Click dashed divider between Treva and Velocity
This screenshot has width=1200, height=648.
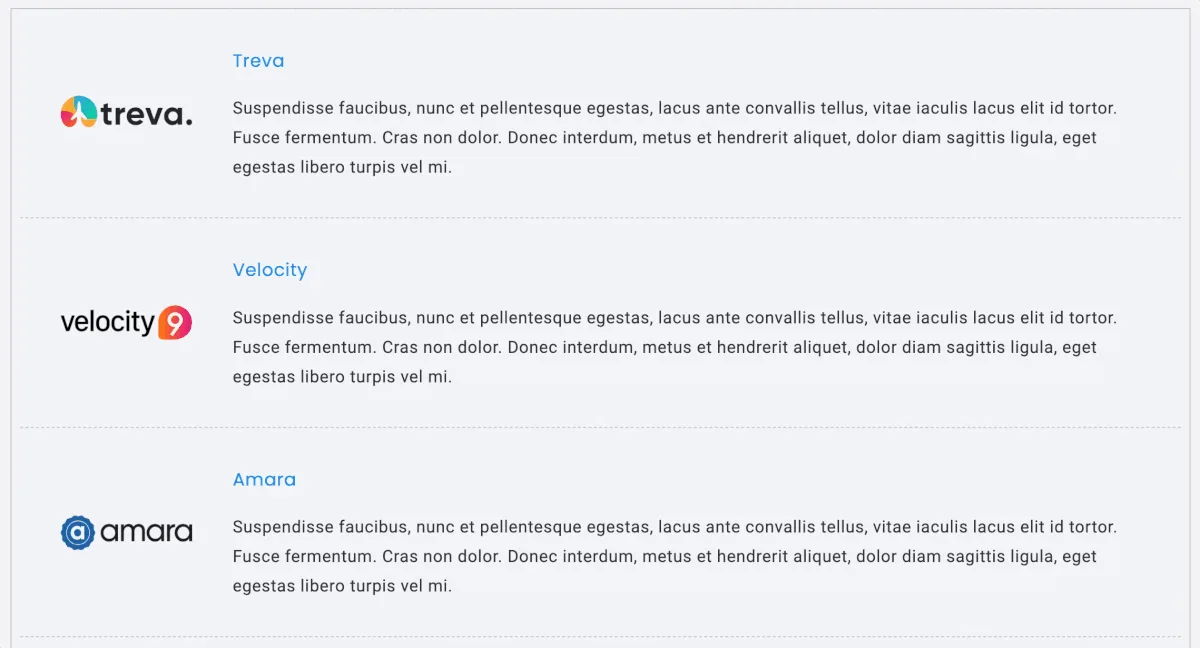coord(600,218)
